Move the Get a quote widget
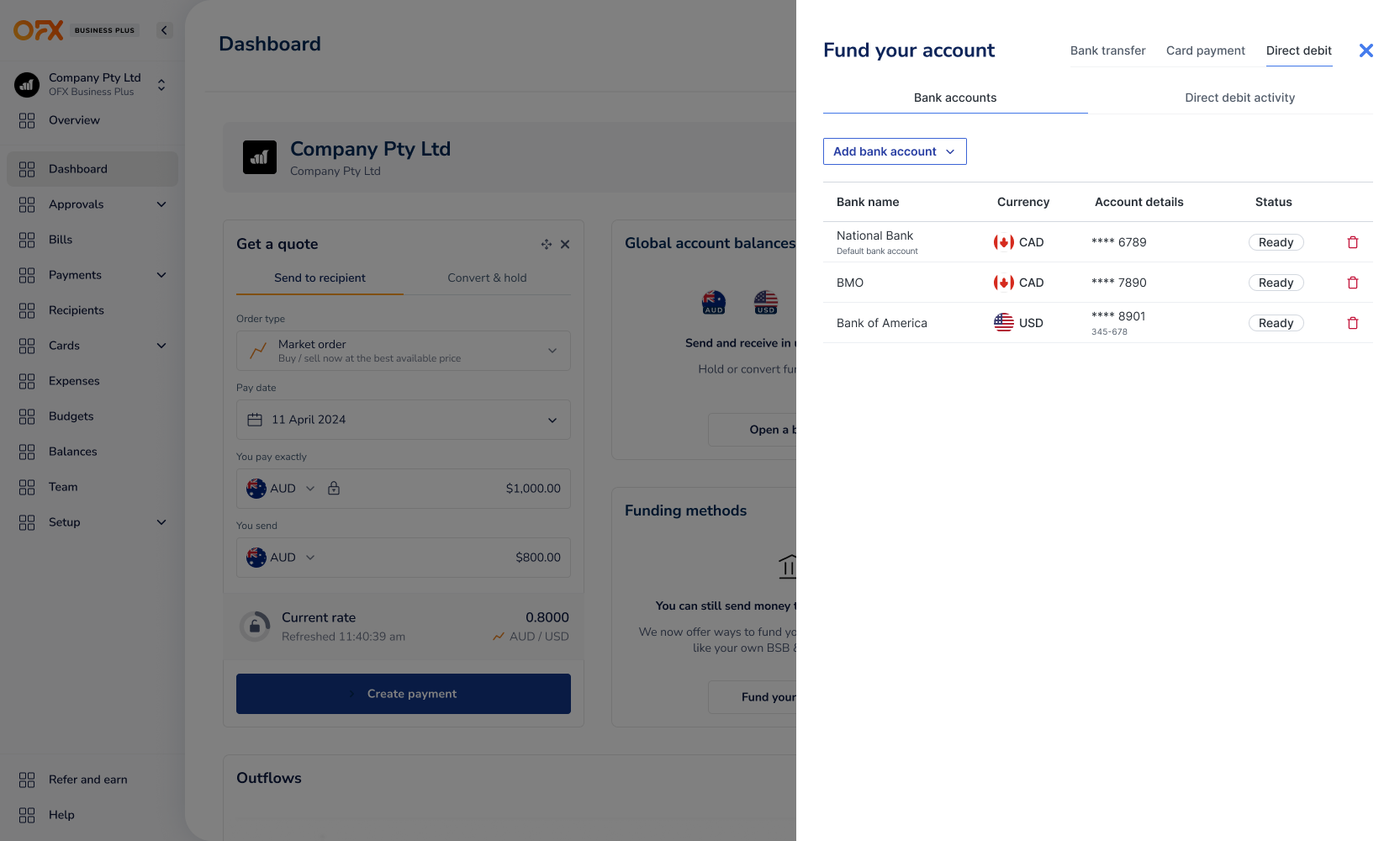This screenshot has height=841, width=1400. (x=547, y=244)
